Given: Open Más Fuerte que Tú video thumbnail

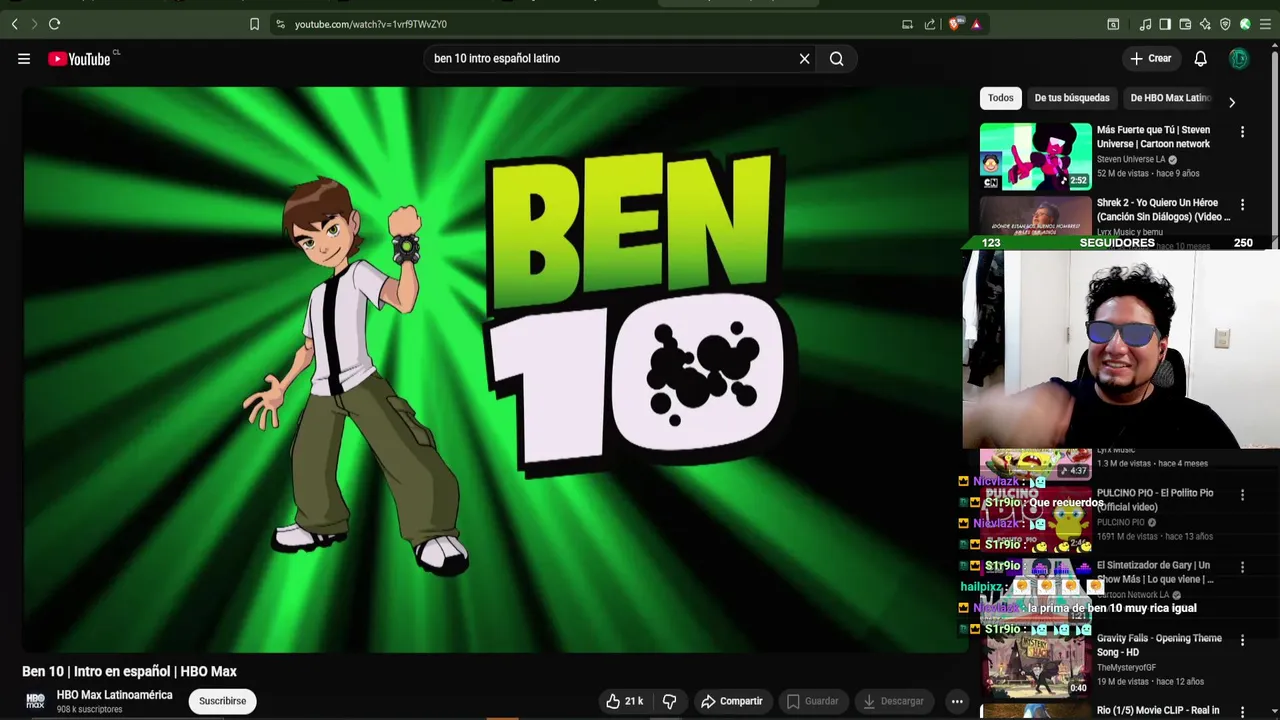Looking at the screenshot, I should [x=1036, y=156].
